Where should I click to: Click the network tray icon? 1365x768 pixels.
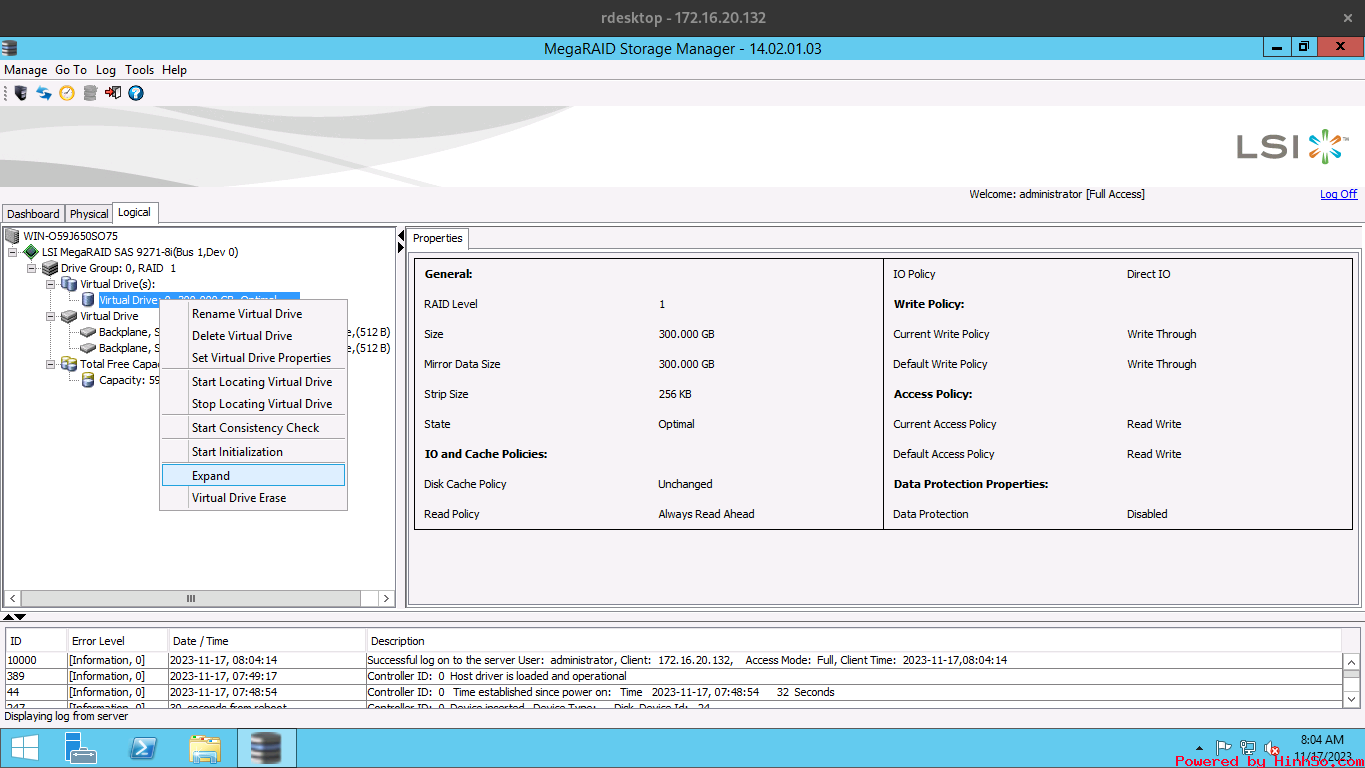click(x=1248, y=748)
